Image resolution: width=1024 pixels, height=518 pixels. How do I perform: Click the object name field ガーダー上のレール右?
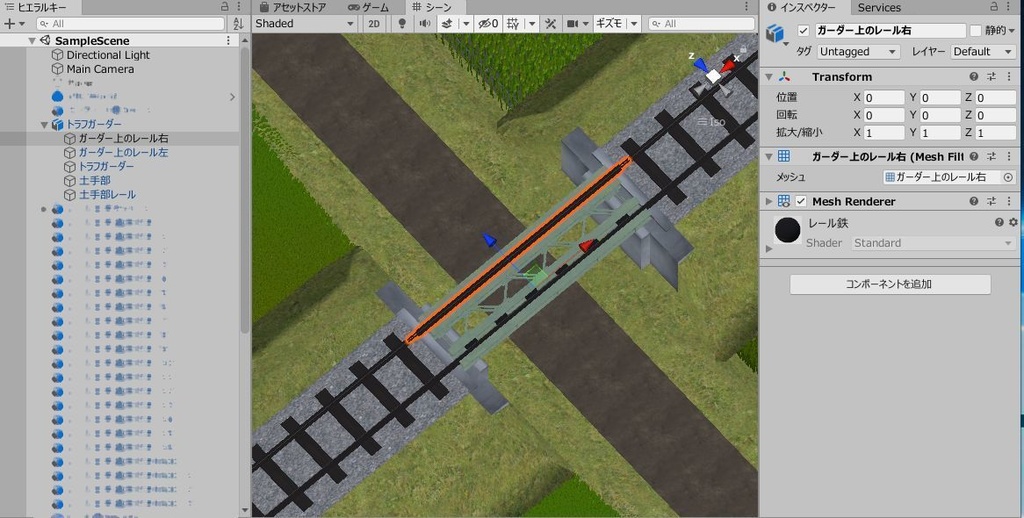coord(890,31)
